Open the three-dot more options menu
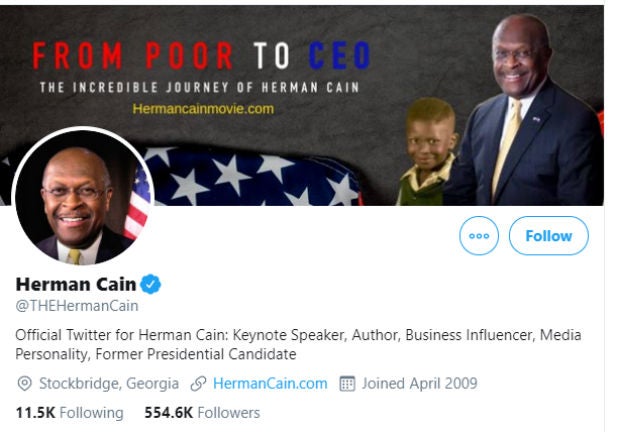Screen dimensions: 618x432 478,236
